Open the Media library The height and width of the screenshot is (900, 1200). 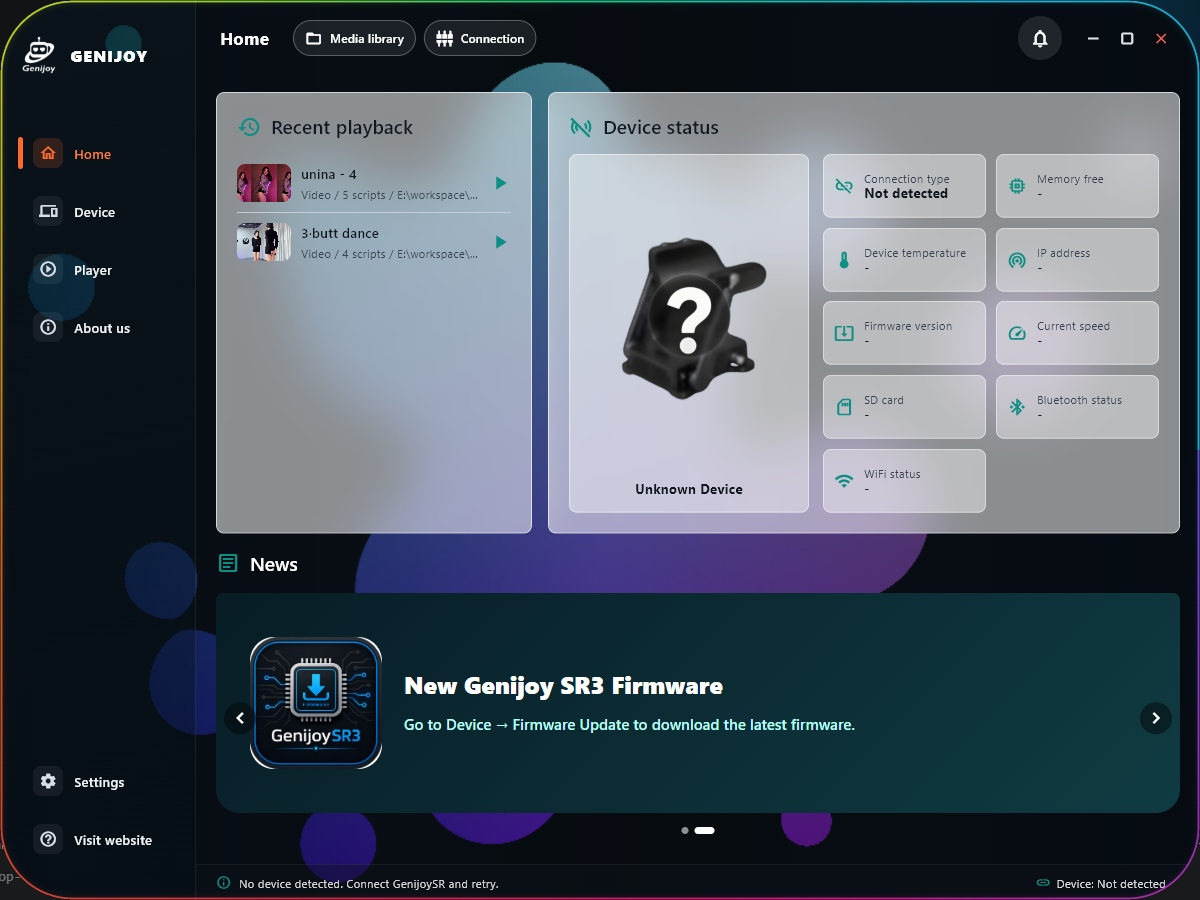354,39
